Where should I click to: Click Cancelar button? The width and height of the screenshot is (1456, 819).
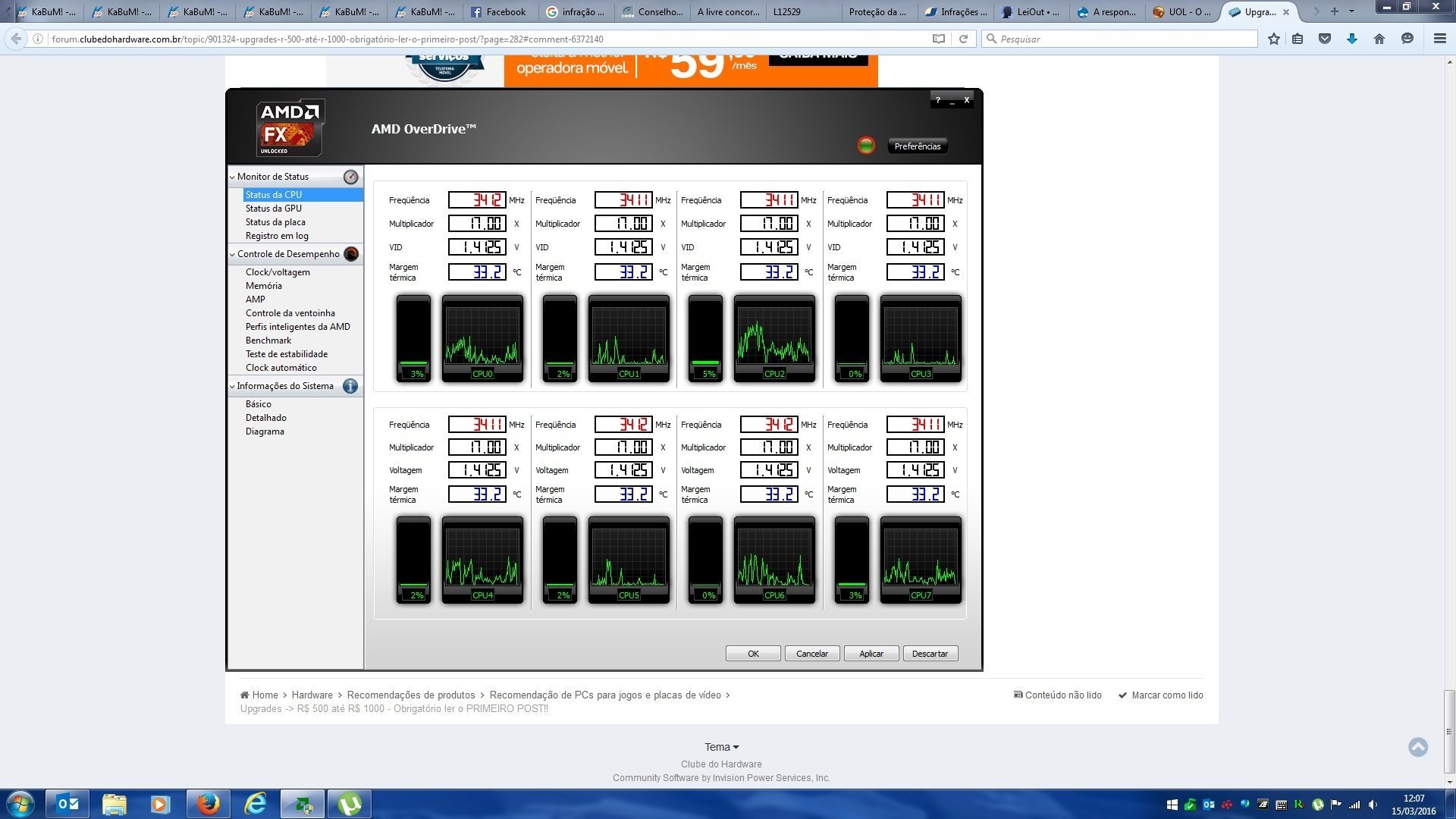click(812, 654)
